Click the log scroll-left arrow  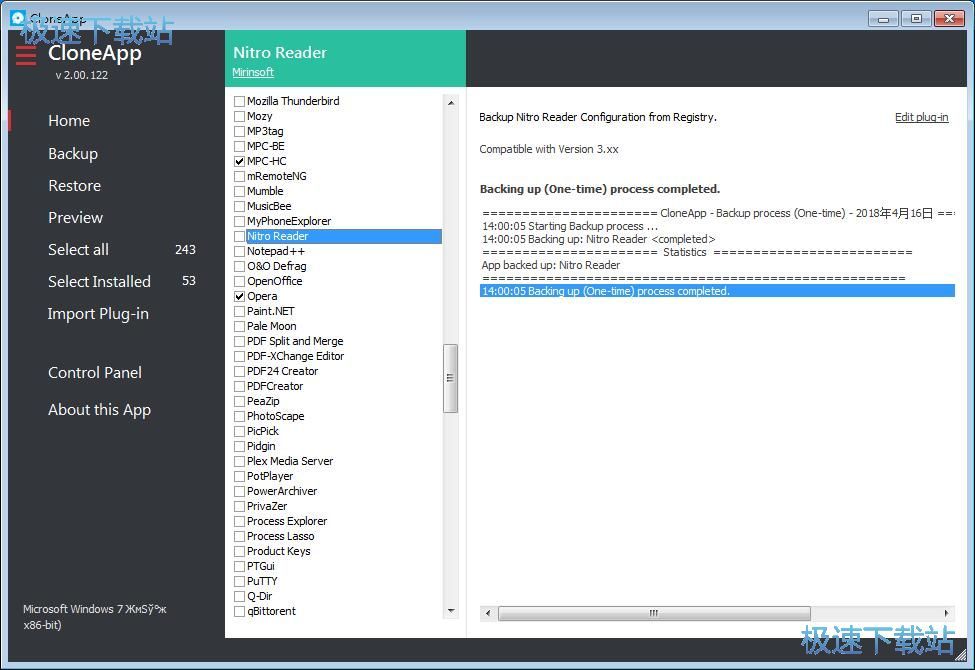click(x=488, y=613)
